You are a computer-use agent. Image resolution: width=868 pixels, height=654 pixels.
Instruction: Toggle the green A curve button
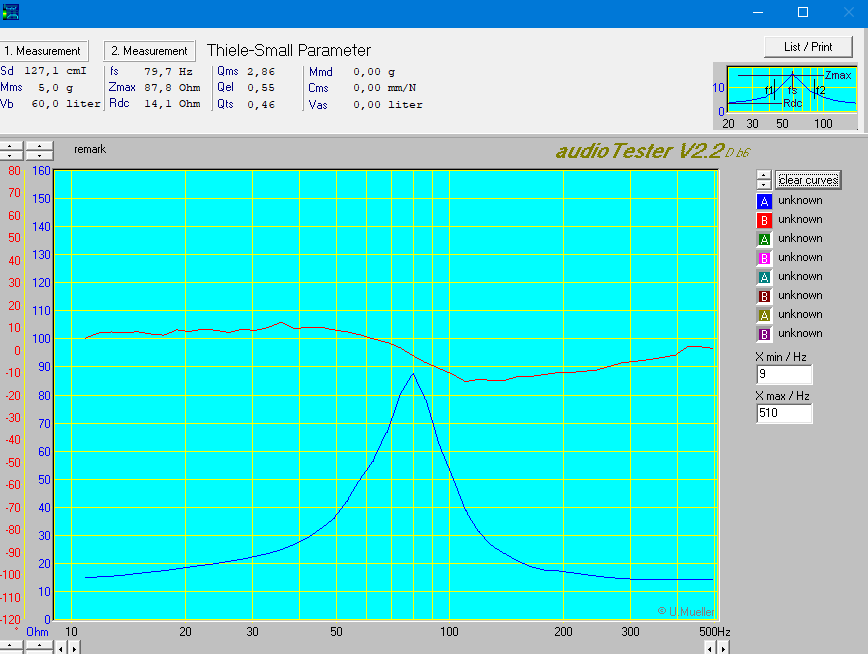point(764,239)
